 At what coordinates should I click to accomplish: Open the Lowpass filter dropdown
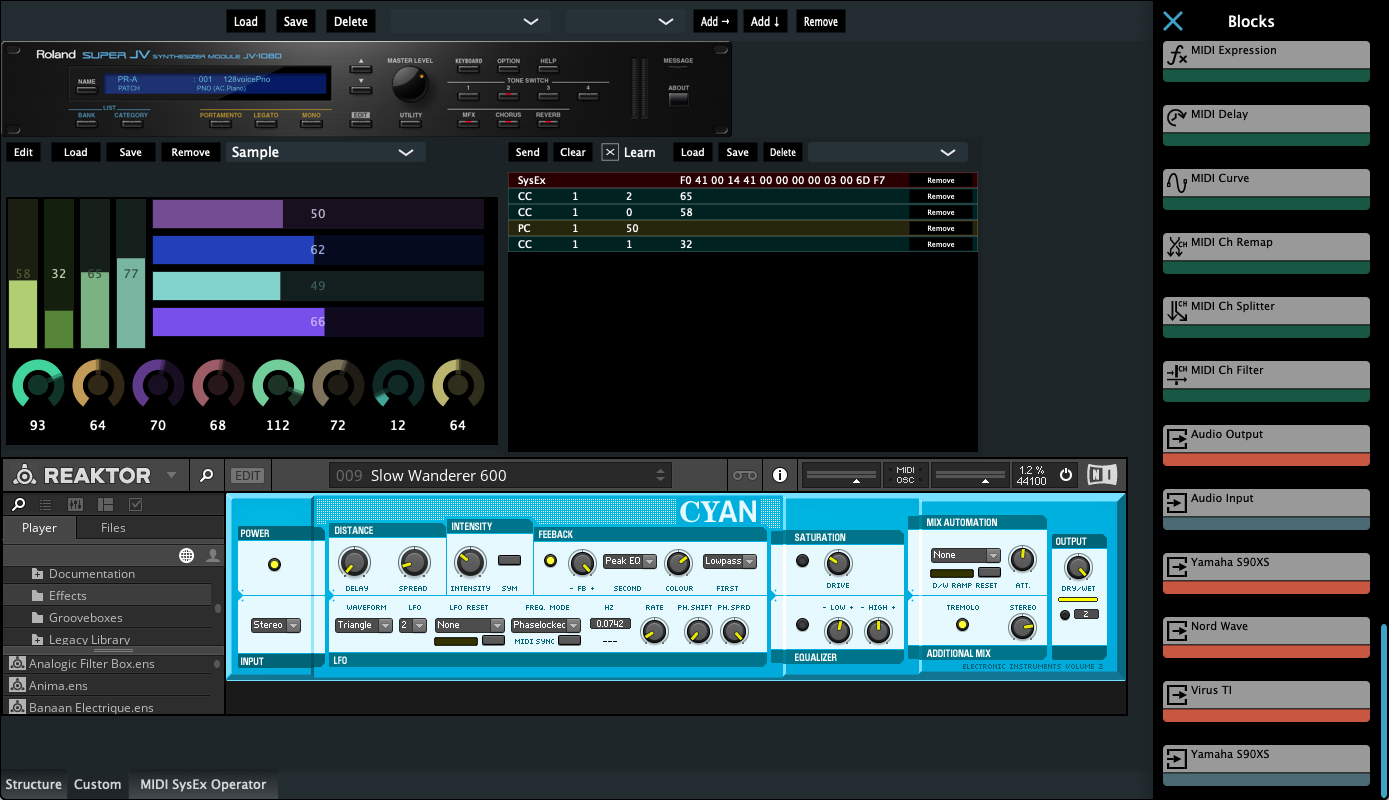coord(729,561)
